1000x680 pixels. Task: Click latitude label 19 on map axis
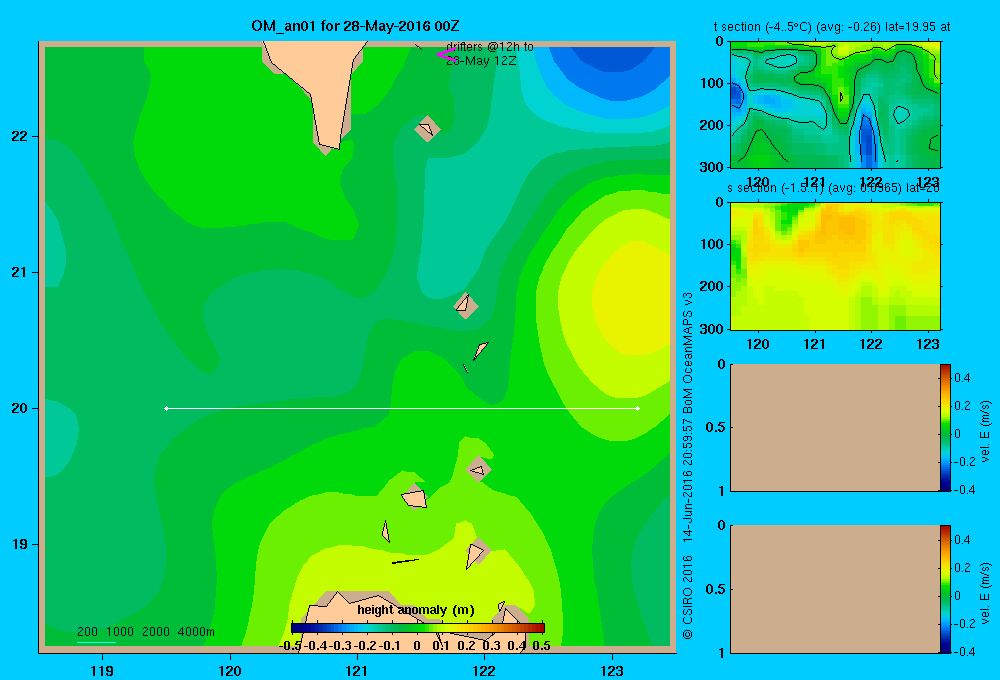19,544
